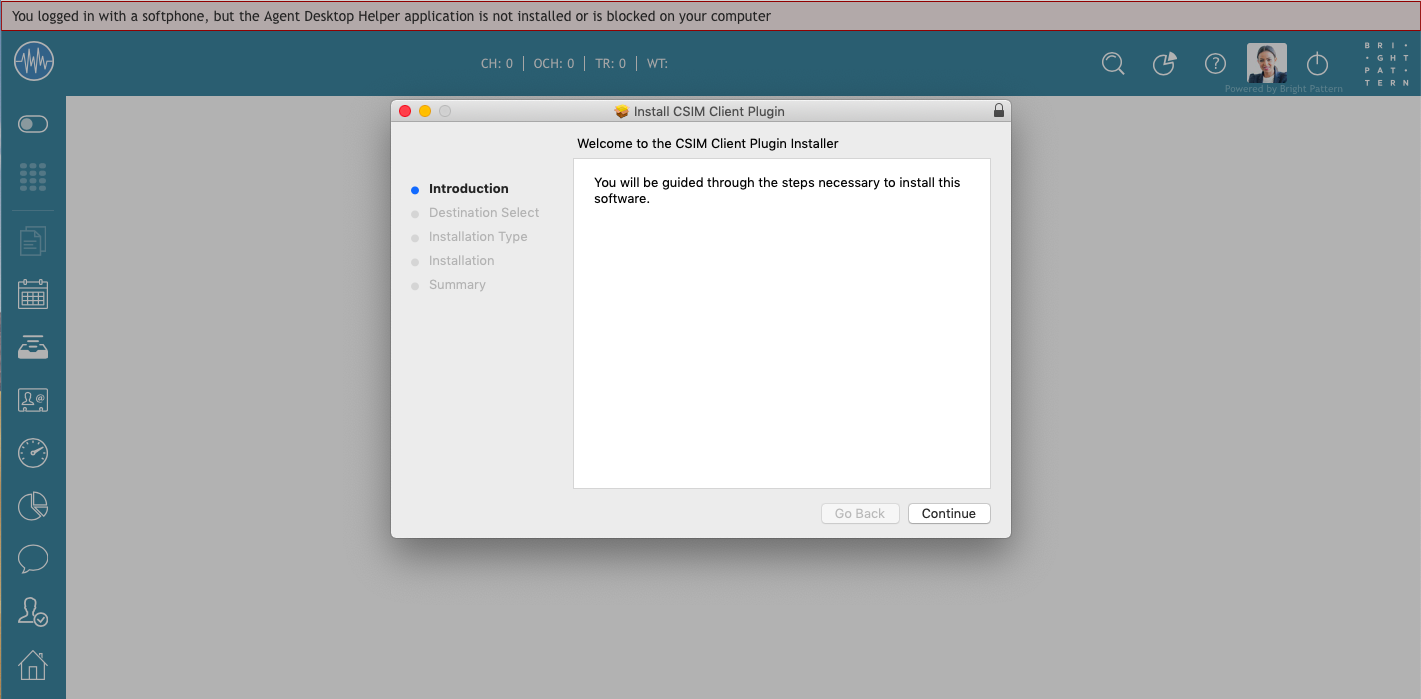The height and width of the screenshot is (699, 1421).
Task: Click the Bright Pattern waveform logo icon
Action: (33, 62)
